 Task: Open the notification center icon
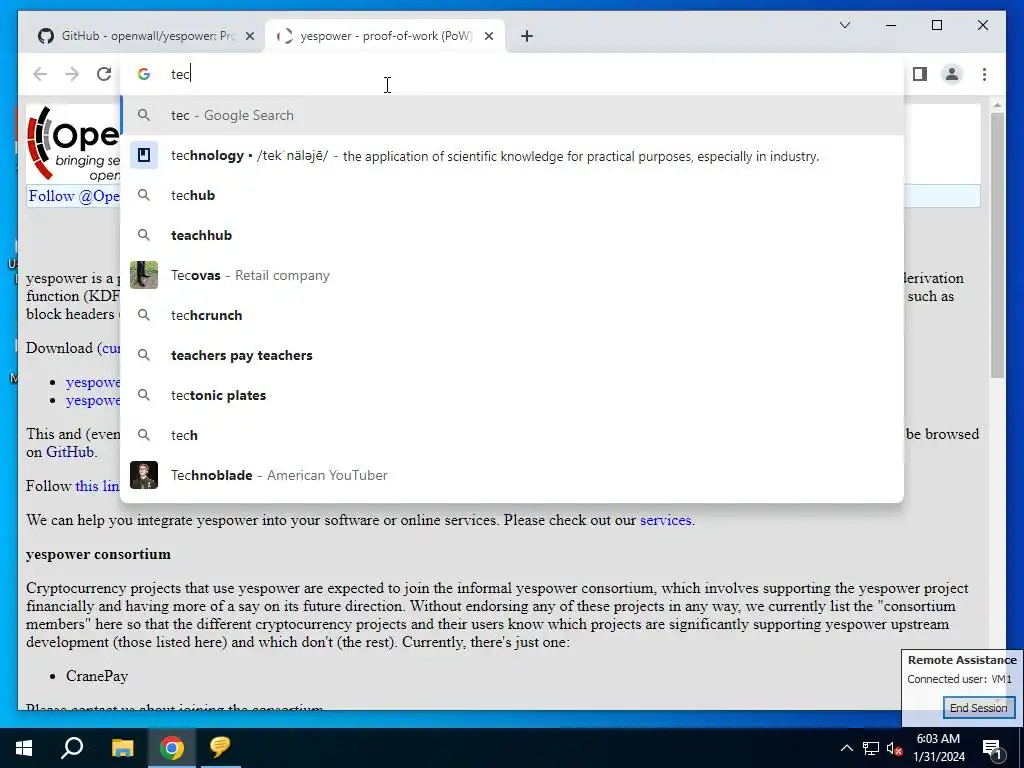[x=992, y=748]
